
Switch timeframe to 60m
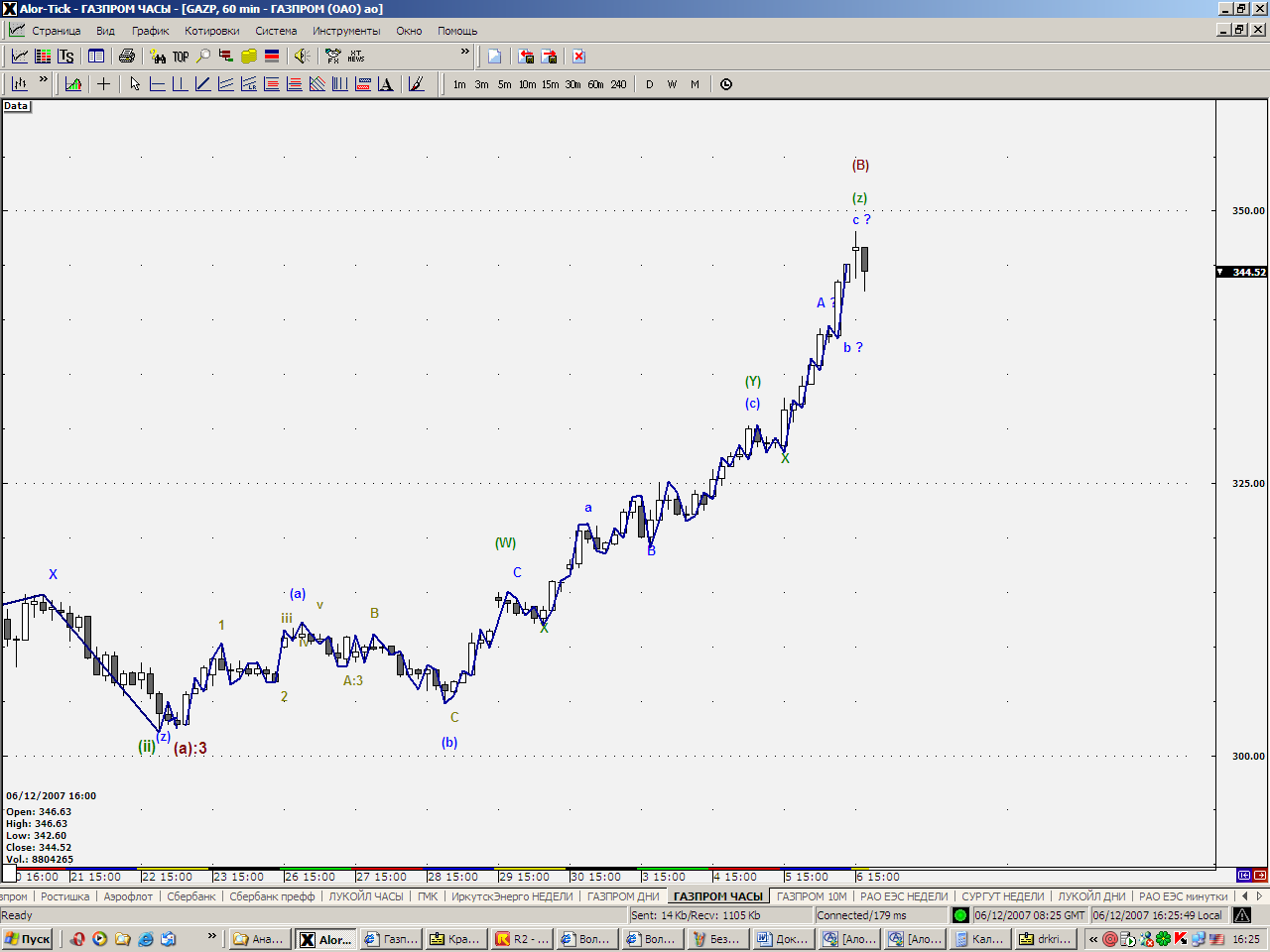click(x=596, y=84)
